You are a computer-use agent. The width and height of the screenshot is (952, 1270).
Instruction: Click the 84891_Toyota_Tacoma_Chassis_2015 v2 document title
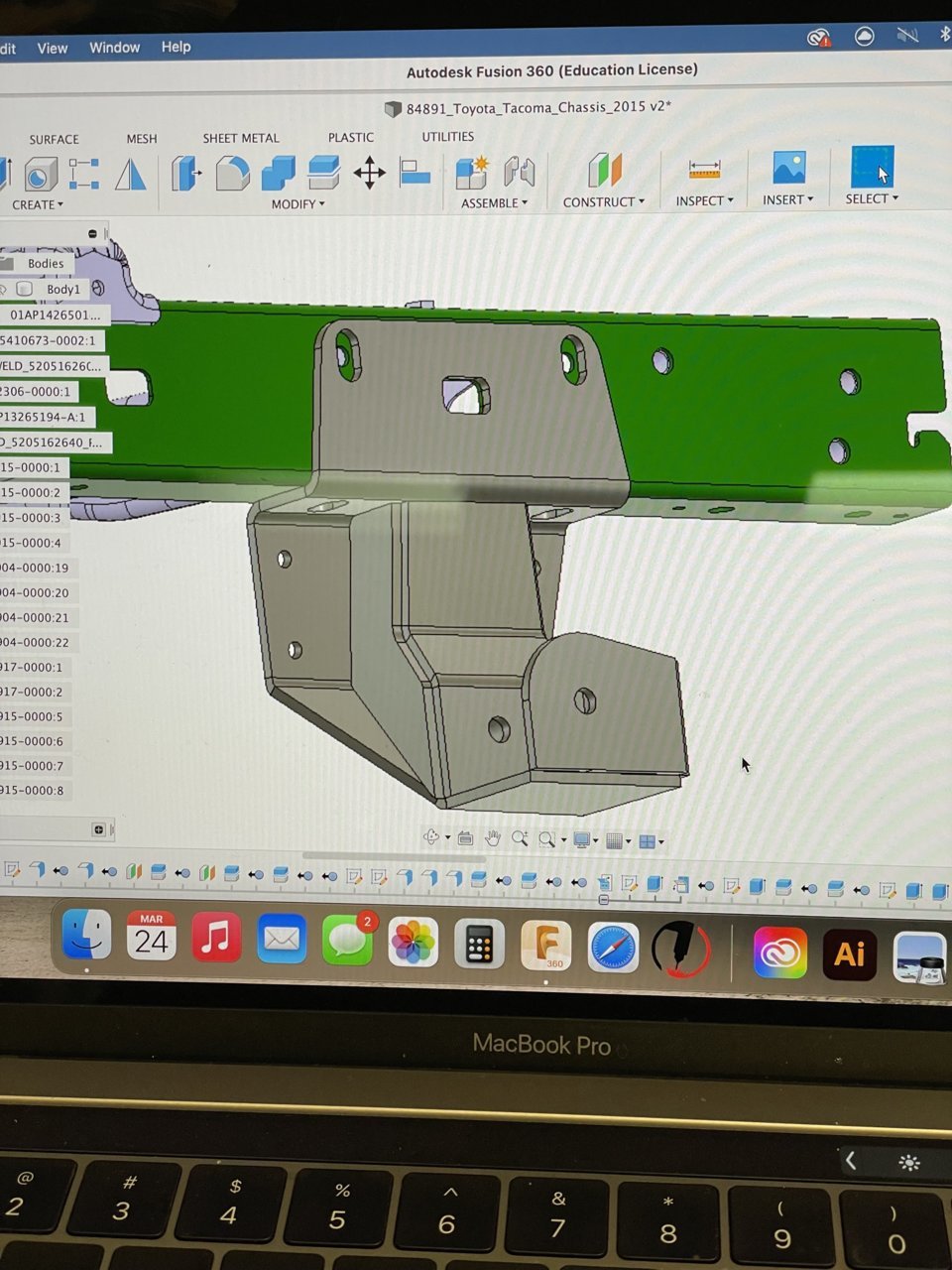pos(538,107)
